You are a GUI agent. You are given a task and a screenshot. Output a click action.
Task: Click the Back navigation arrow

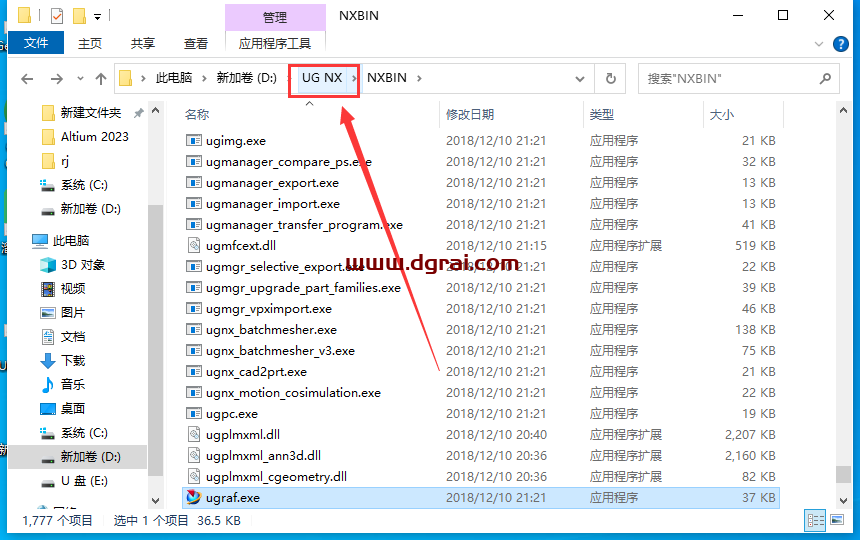pos(27,79)
